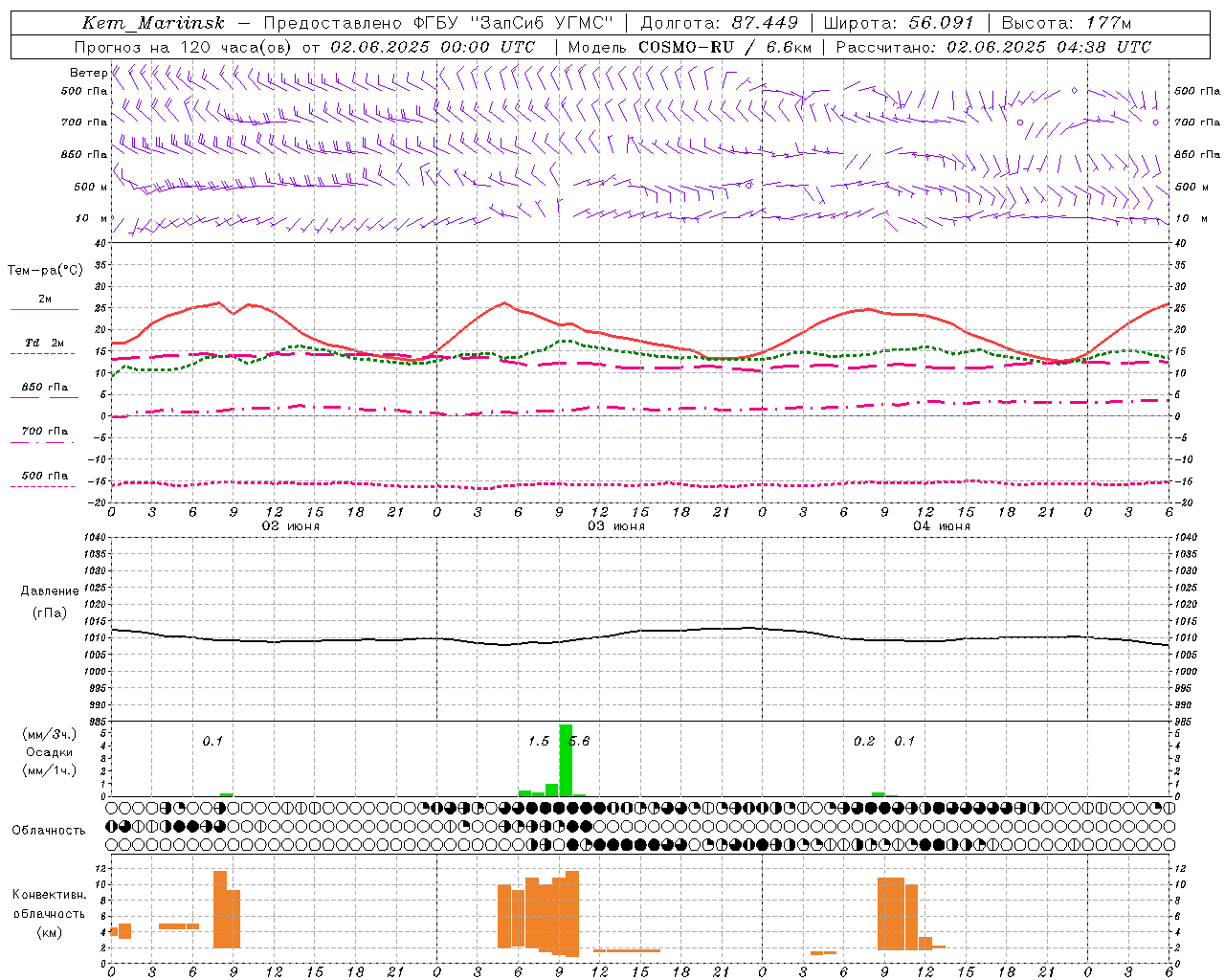Viewport: 1225px width, 980px height.
Task: Click the 'Предоставлено ФГБУ ЗапСиб УГМС' provider text
Action: [x=437, y=23]
